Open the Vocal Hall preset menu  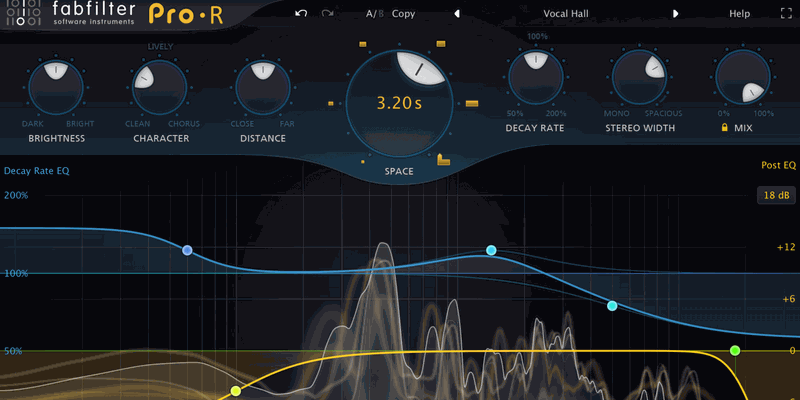(566, 14)
